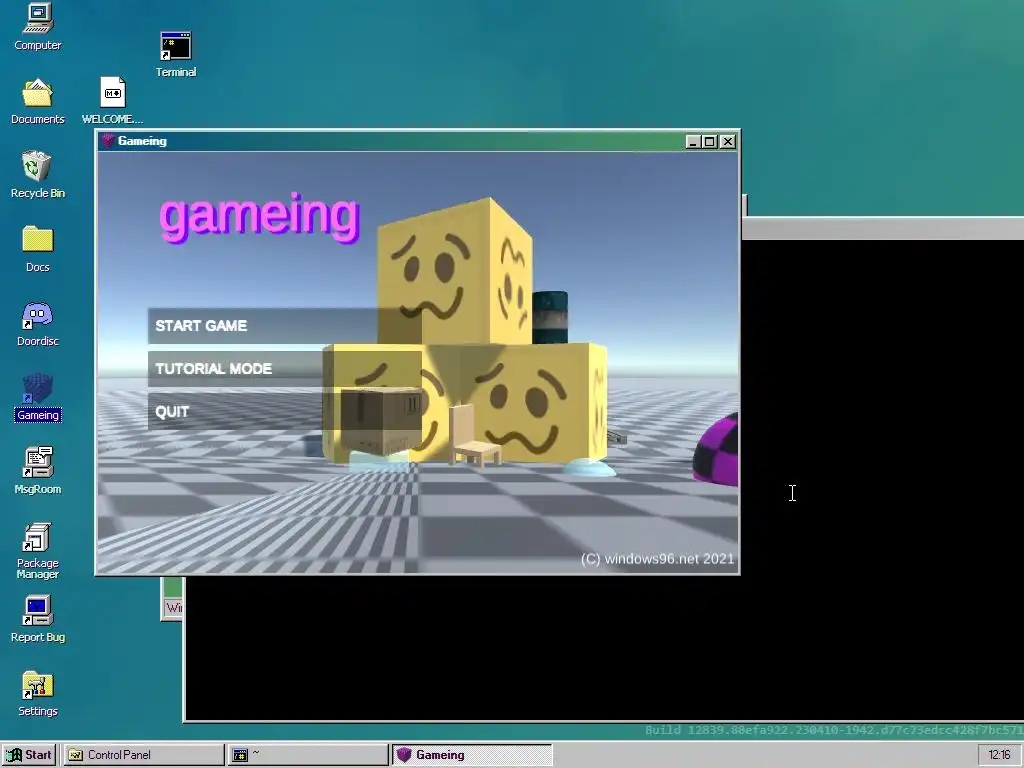
Task: Open the Computer desktop icon
Action: [x=37, y=26]
